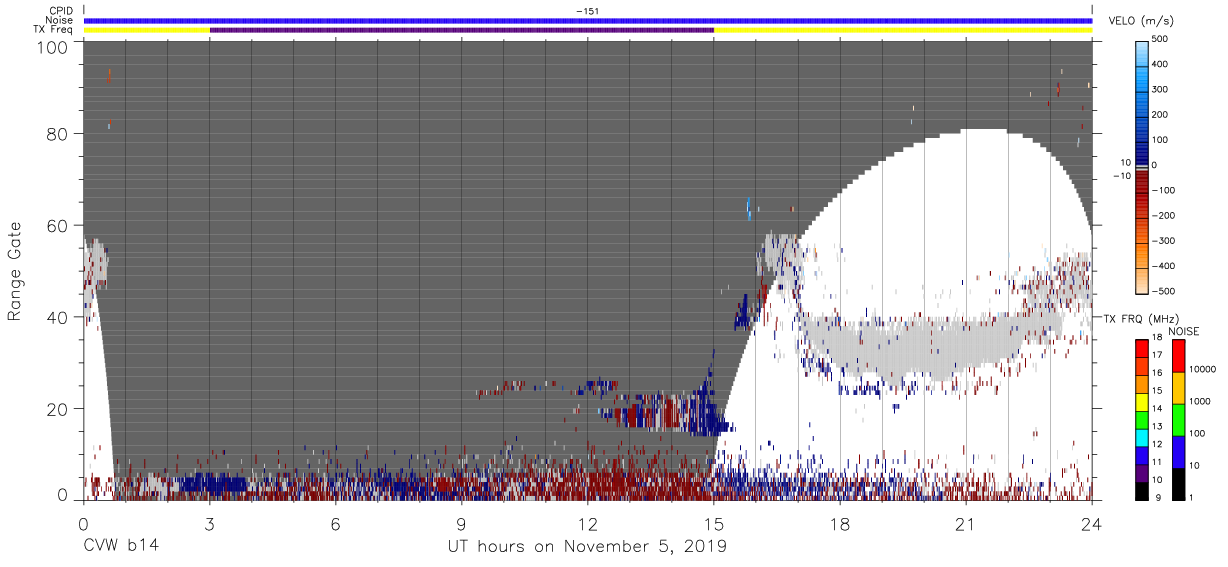Click the TX FRQ (MHz) legend title
The width and height of the screenshot is (1228, 567).
(x=1141, y=318)
